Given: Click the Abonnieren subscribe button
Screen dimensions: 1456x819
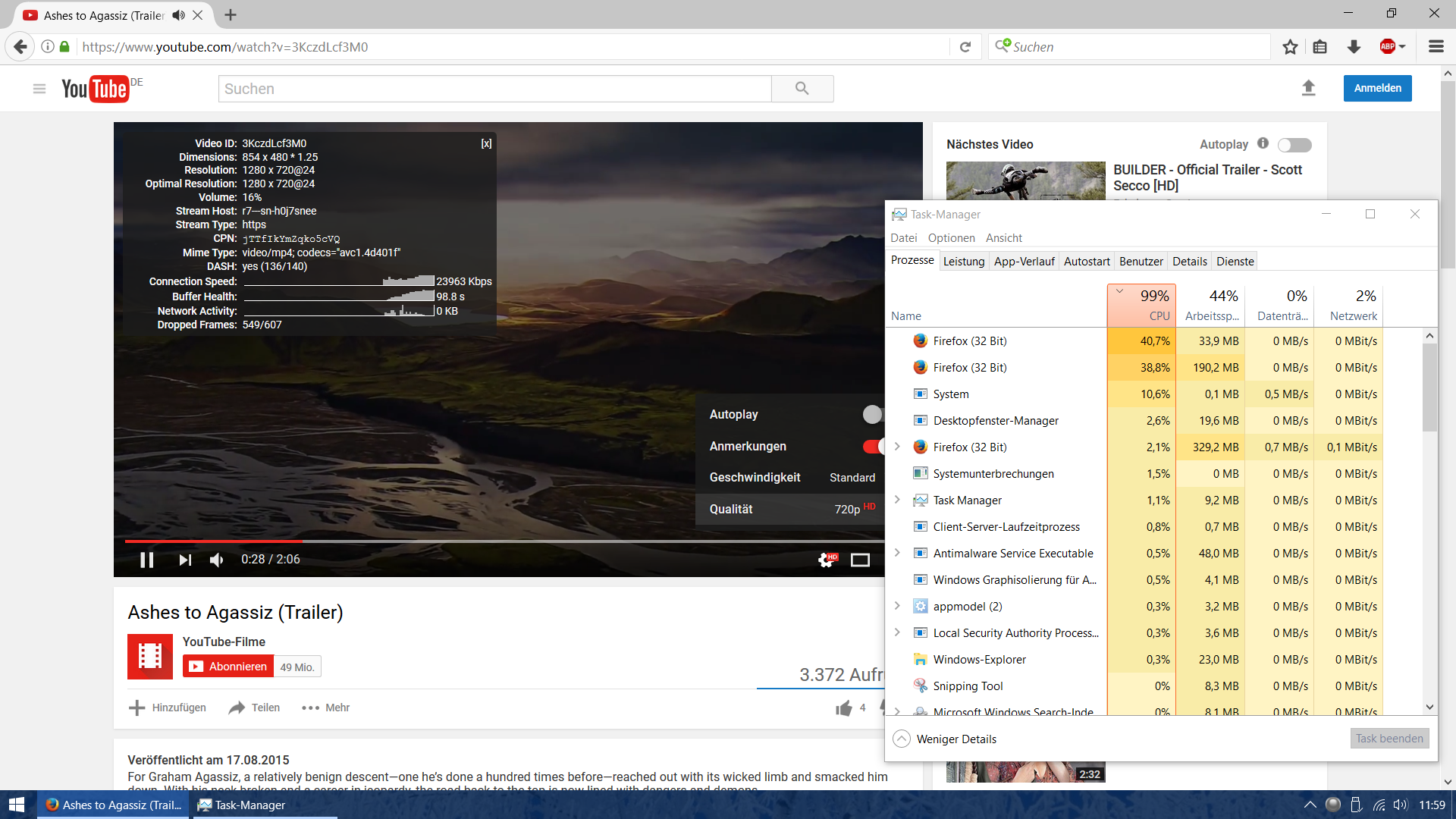Looking at the screenshot, I should point(228,667).
